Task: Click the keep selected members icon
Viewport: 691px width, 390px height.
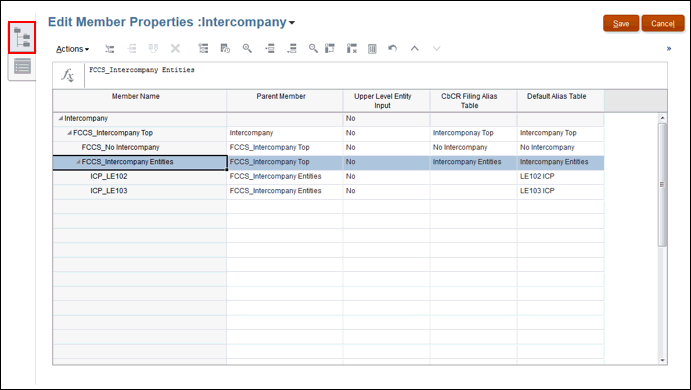Action: [x=330, y=48]
